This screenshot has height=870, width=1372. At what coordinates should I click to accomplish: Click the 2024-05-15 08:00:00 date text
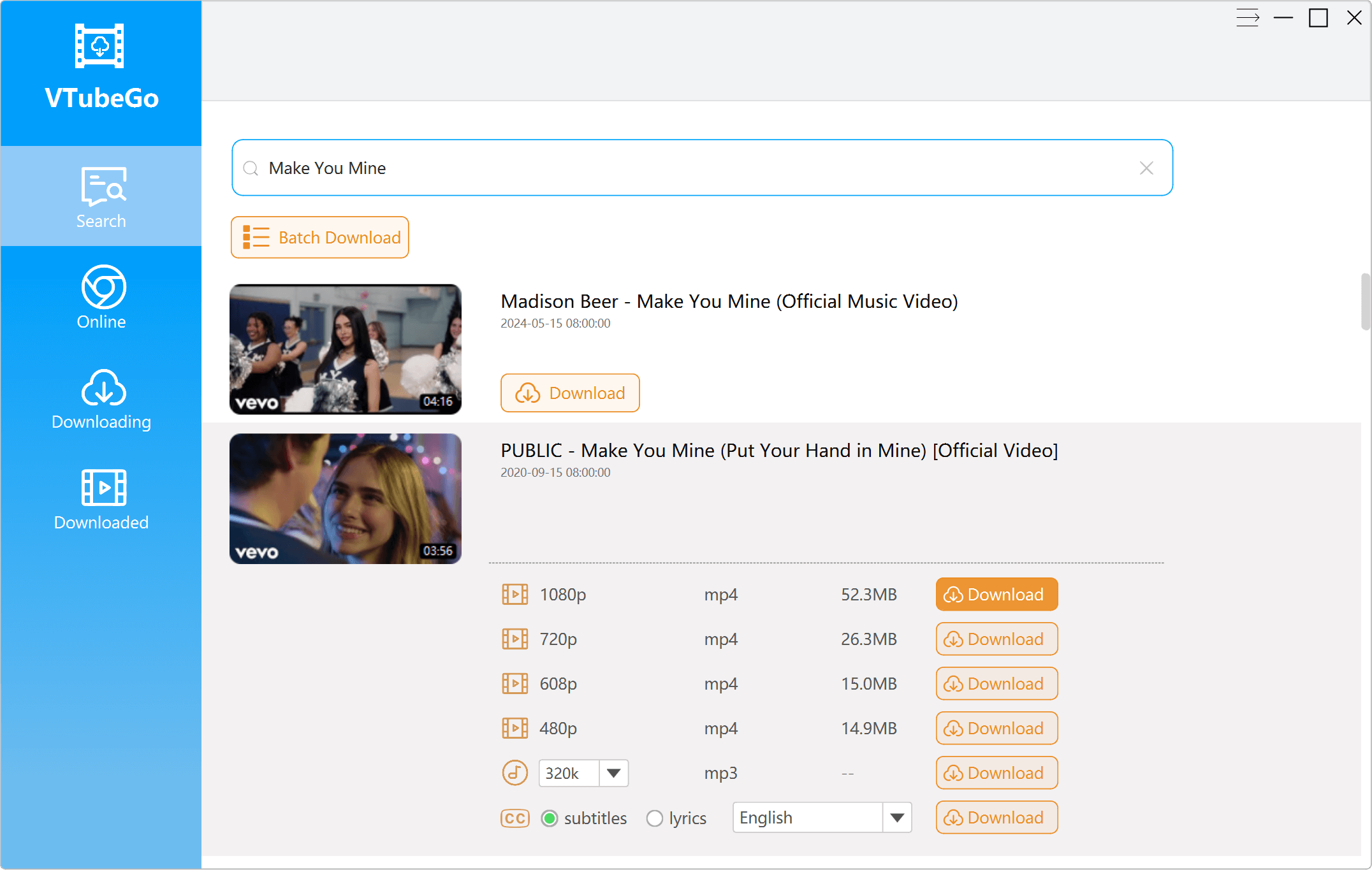click(x=555, y=323)
